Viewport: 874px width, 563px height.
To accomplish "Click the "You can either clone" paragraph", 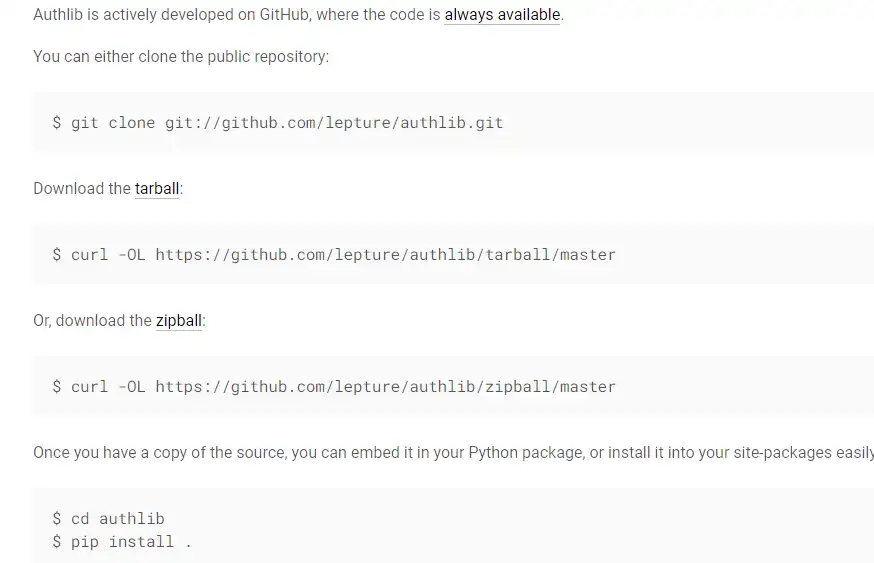I will click(x=180, y=56).
